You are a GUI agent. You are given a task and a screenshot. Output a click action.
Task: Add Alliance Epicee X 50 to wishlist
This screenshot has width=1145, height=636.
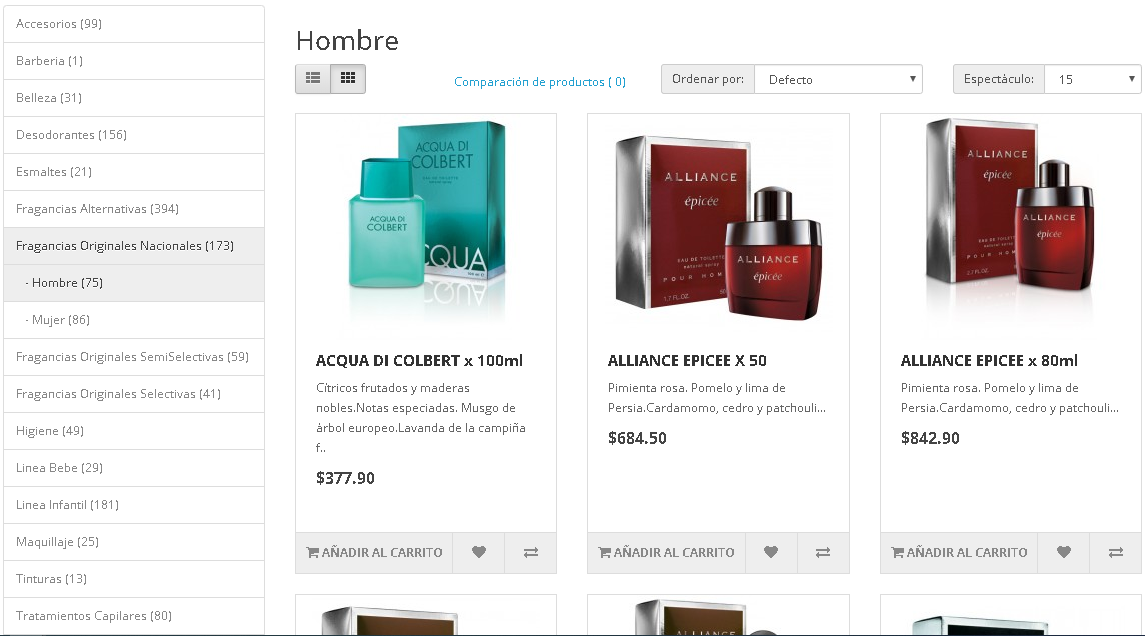771,553
